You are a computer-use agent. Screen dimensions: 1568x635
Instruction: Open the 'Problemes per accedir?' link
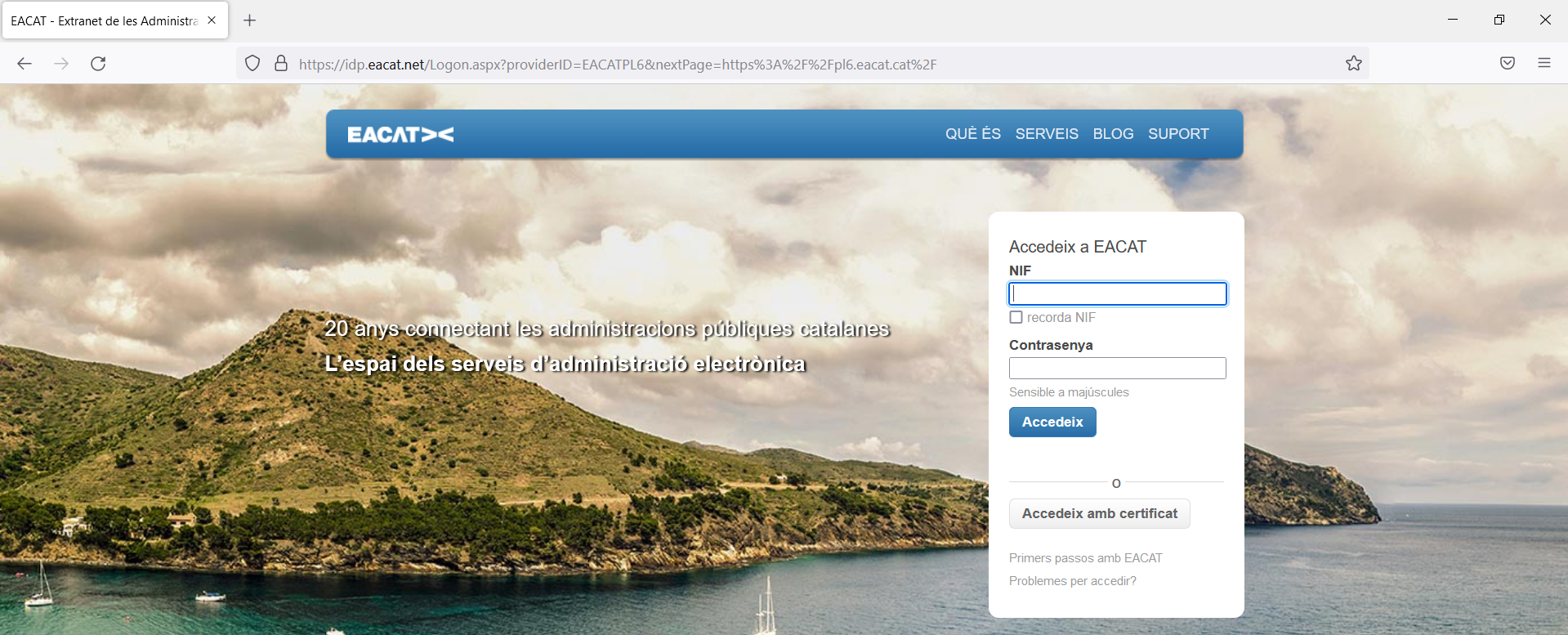point(1073,581)
